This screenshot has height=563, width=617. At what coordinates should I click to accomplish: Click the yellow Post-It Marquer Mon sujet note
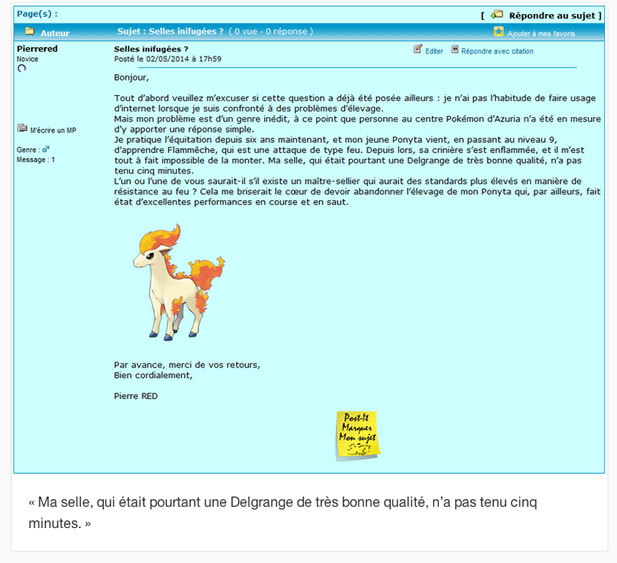coord(358,435)
